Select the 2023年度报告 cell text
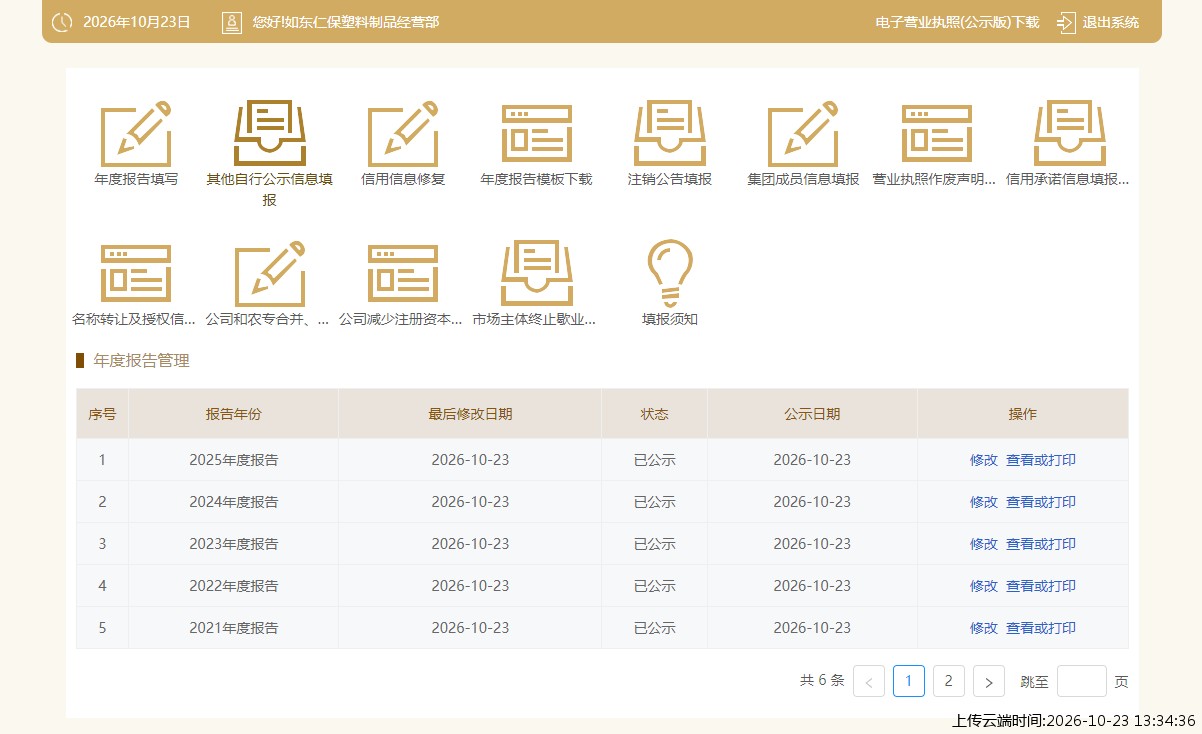This screenshot has height=734, width=1202. coord(234,544)
